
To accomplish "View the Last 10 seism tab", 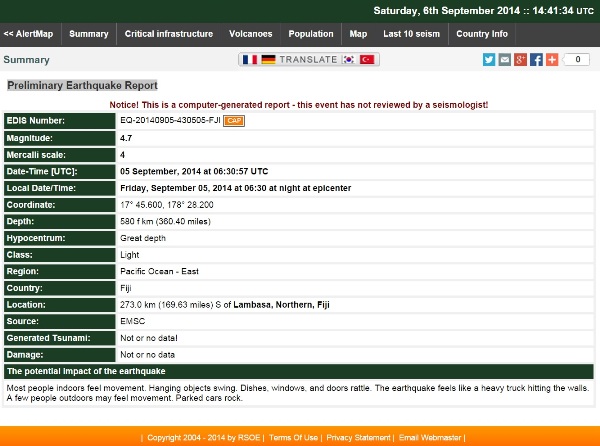I will point(411,34).
